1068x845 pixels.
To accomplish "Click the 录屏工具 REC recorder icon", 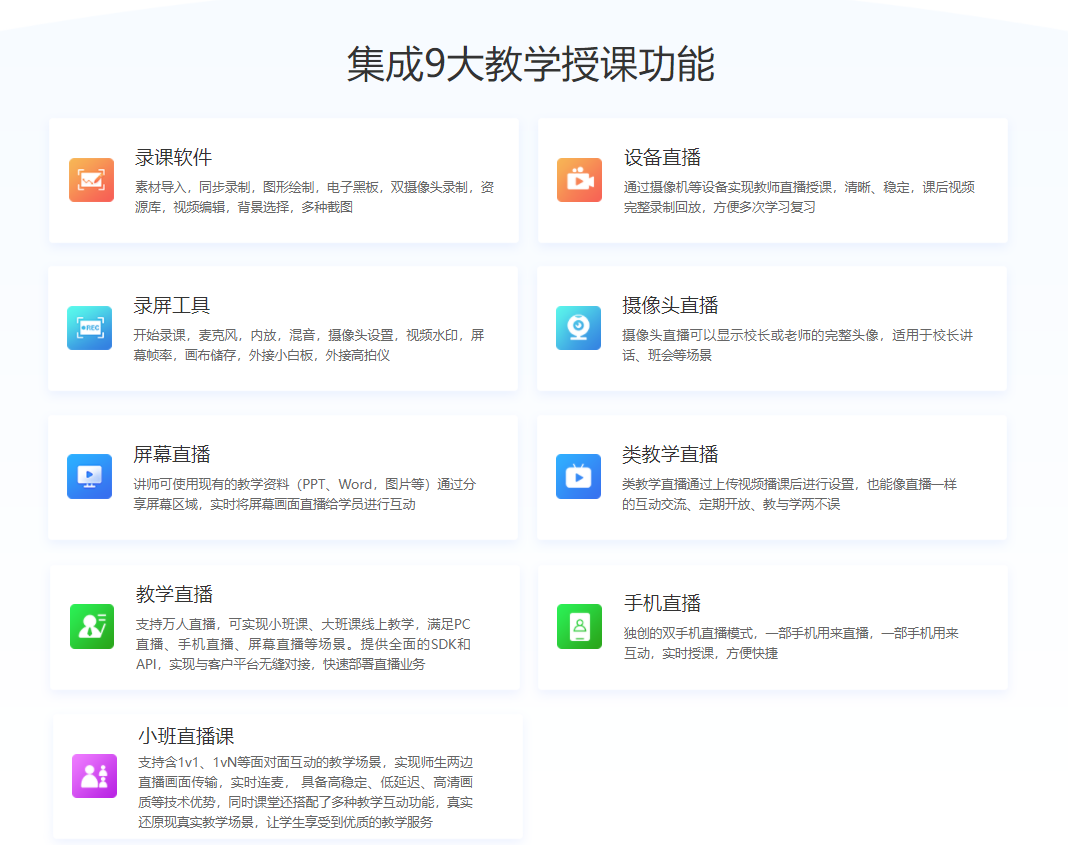I will [x=89, y=327].
